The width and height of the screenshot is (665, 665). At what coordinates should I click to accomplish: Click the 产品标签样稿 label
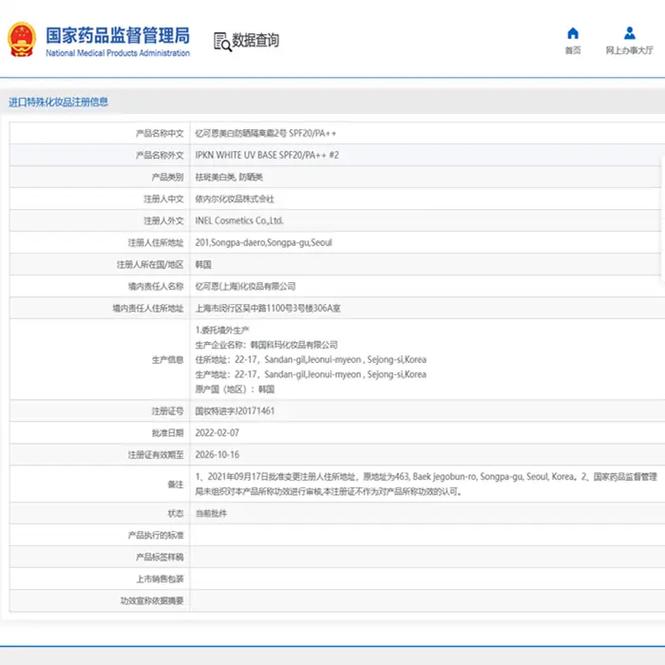tap(159, 557)
